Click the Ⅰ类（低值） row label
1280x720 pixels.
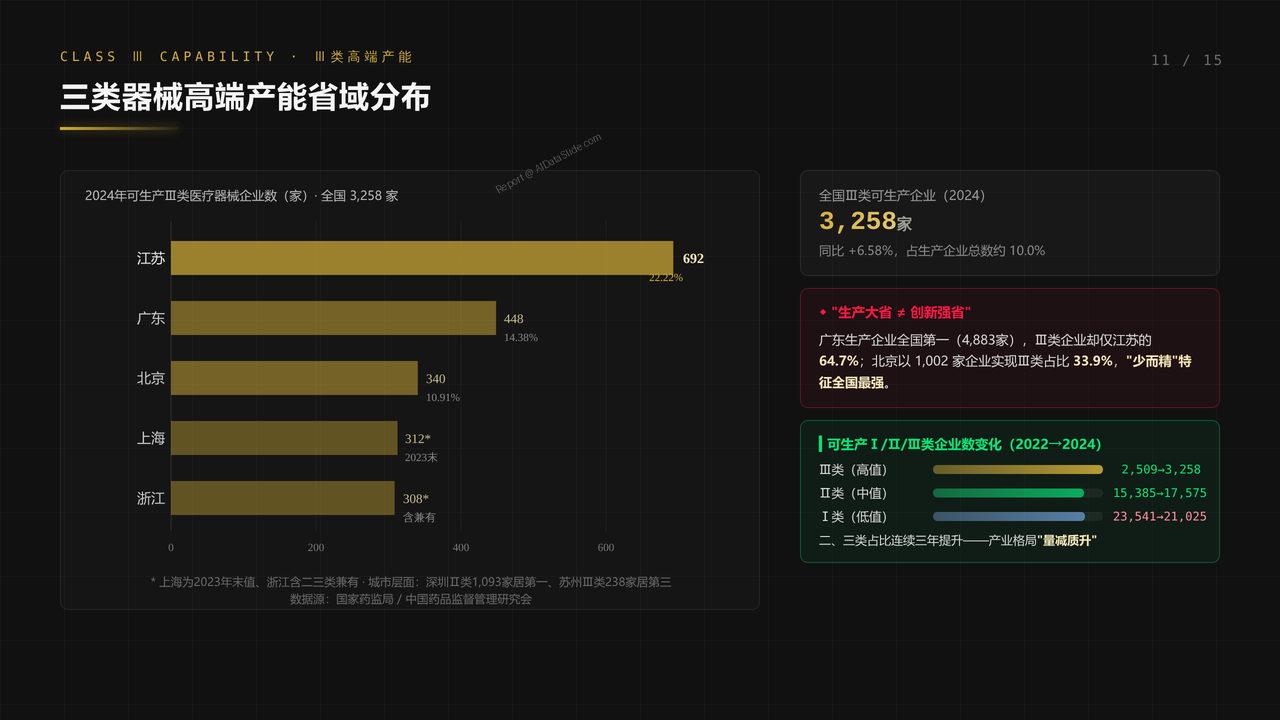853,517
